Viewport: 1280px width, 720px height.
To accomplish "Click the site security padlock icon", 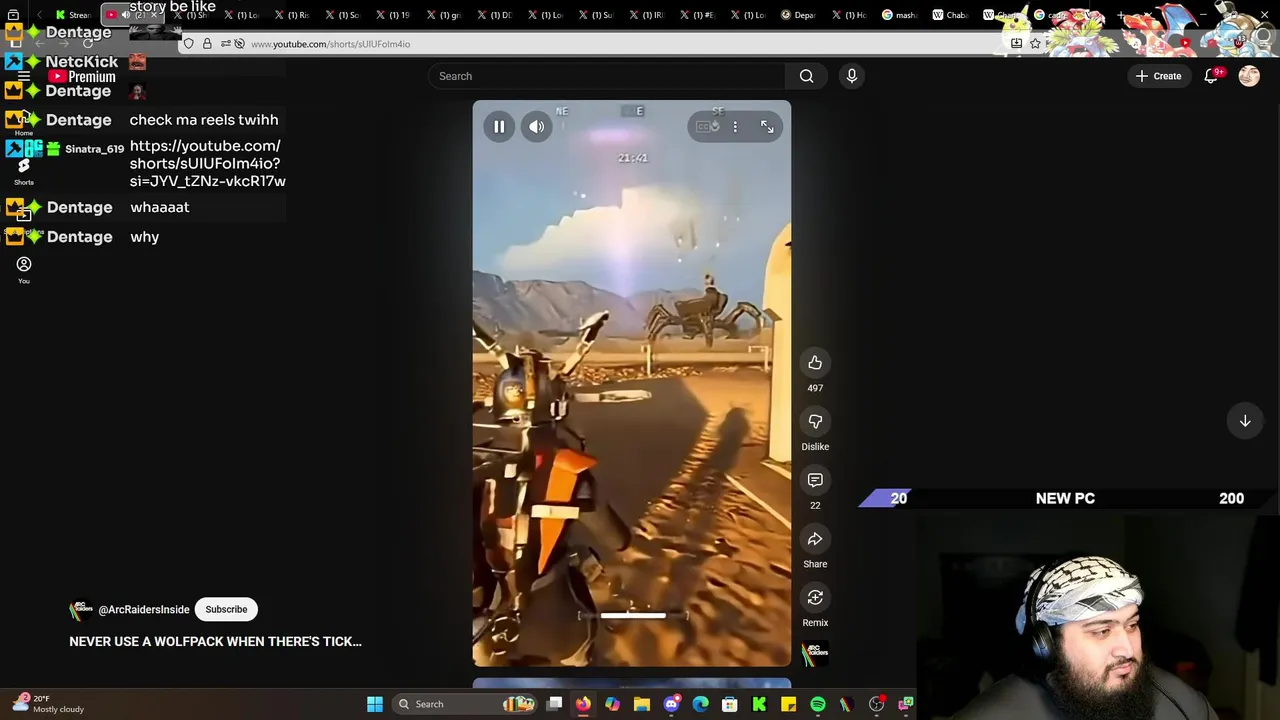I will pyautogui.click(x=207, y=44).
